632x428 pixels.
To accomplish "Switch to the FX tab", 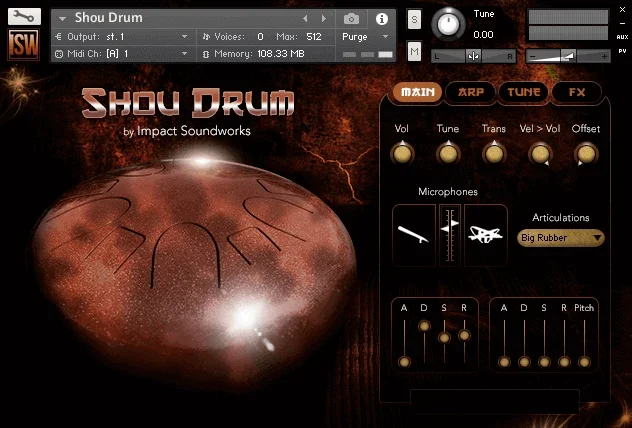I will coord(576,92).
